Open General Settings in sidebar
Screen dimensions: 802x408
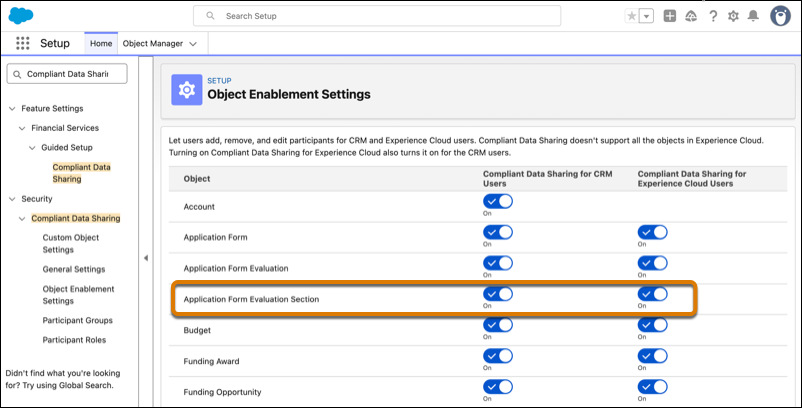74,269
